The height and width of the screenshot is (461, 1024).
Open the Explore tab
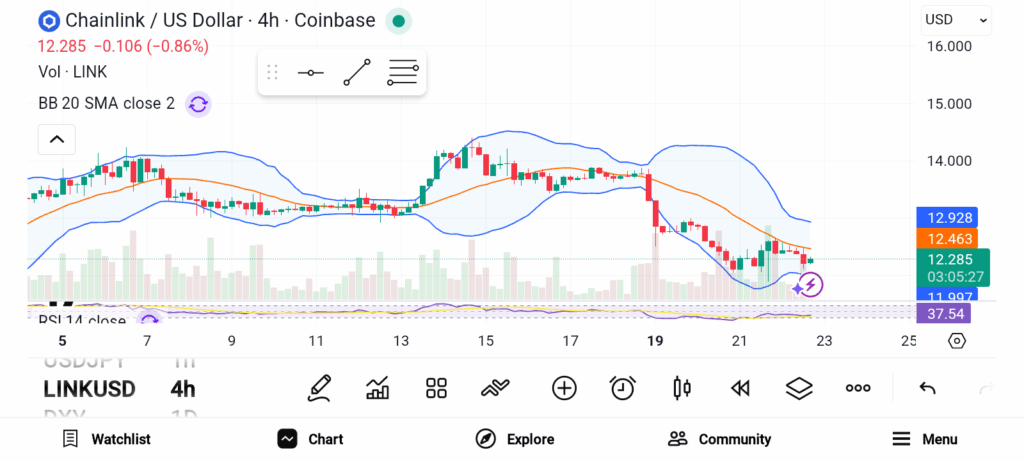515,439
